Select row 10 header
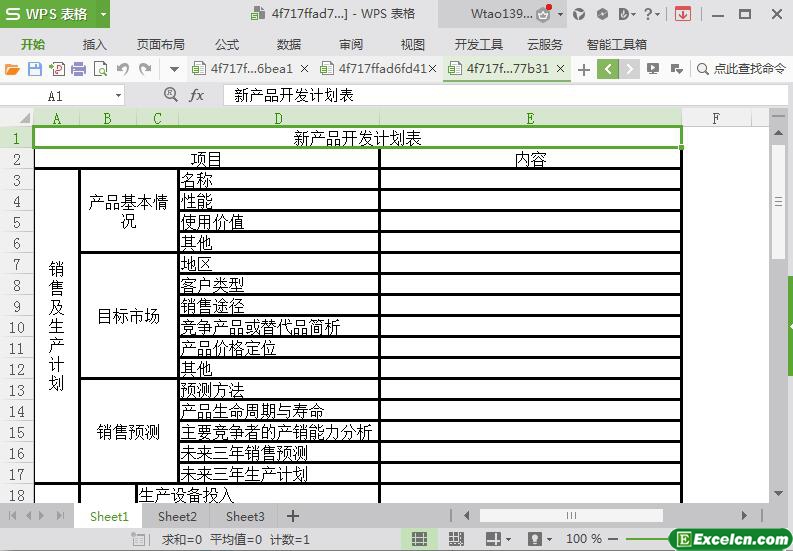 pos(17,327)
